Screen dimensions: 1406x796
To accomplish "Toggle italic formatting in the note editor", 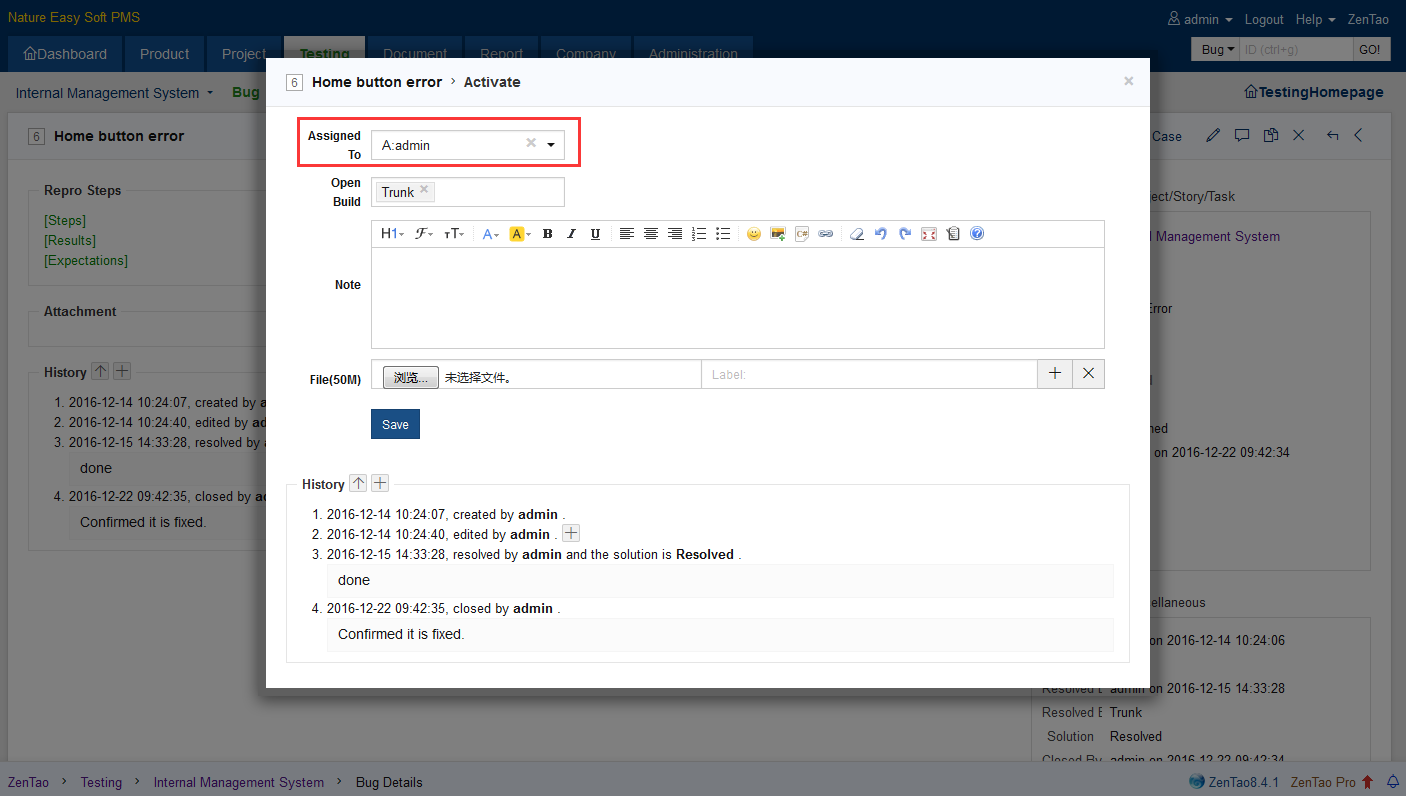I will (x=571, y=234).
